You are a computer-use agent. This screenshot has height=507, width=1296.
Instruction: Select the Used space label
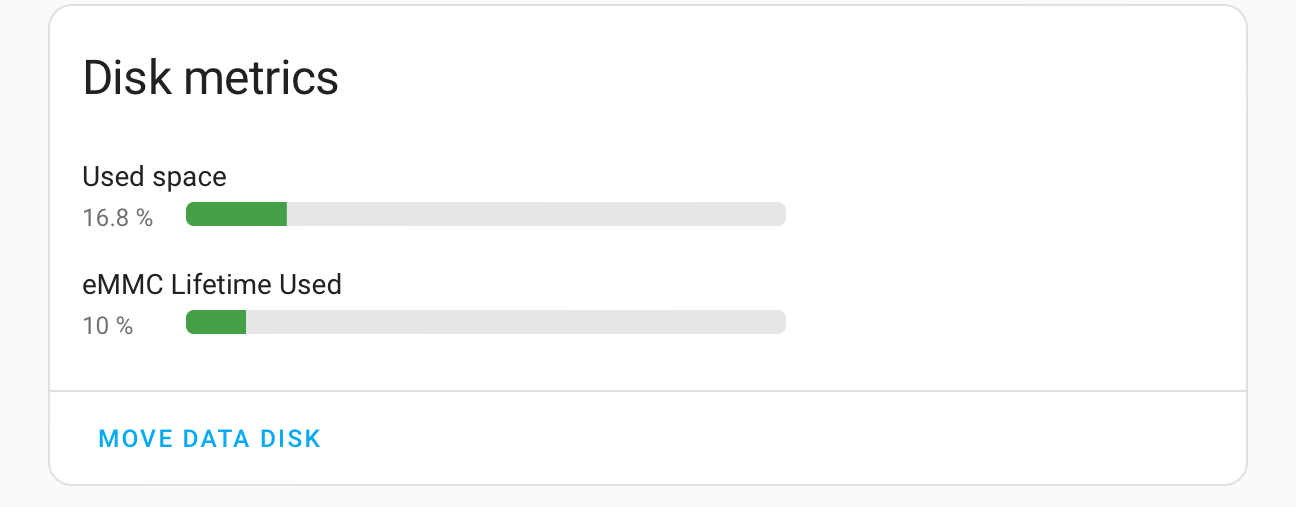coord(154,177)
